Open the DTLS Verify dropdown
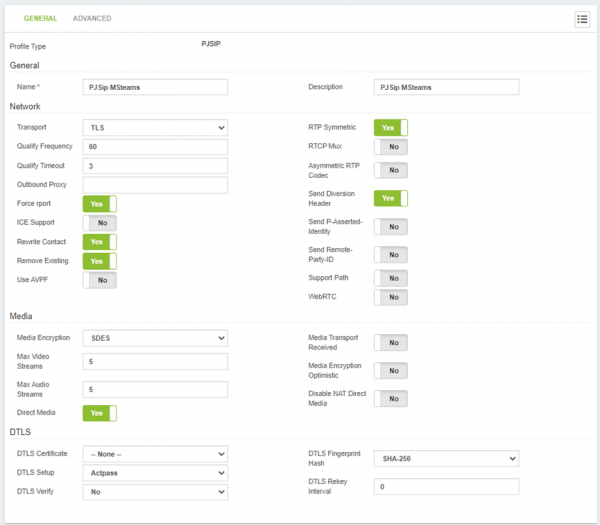The width and height of the screenshot is (600, 525). 155,492
